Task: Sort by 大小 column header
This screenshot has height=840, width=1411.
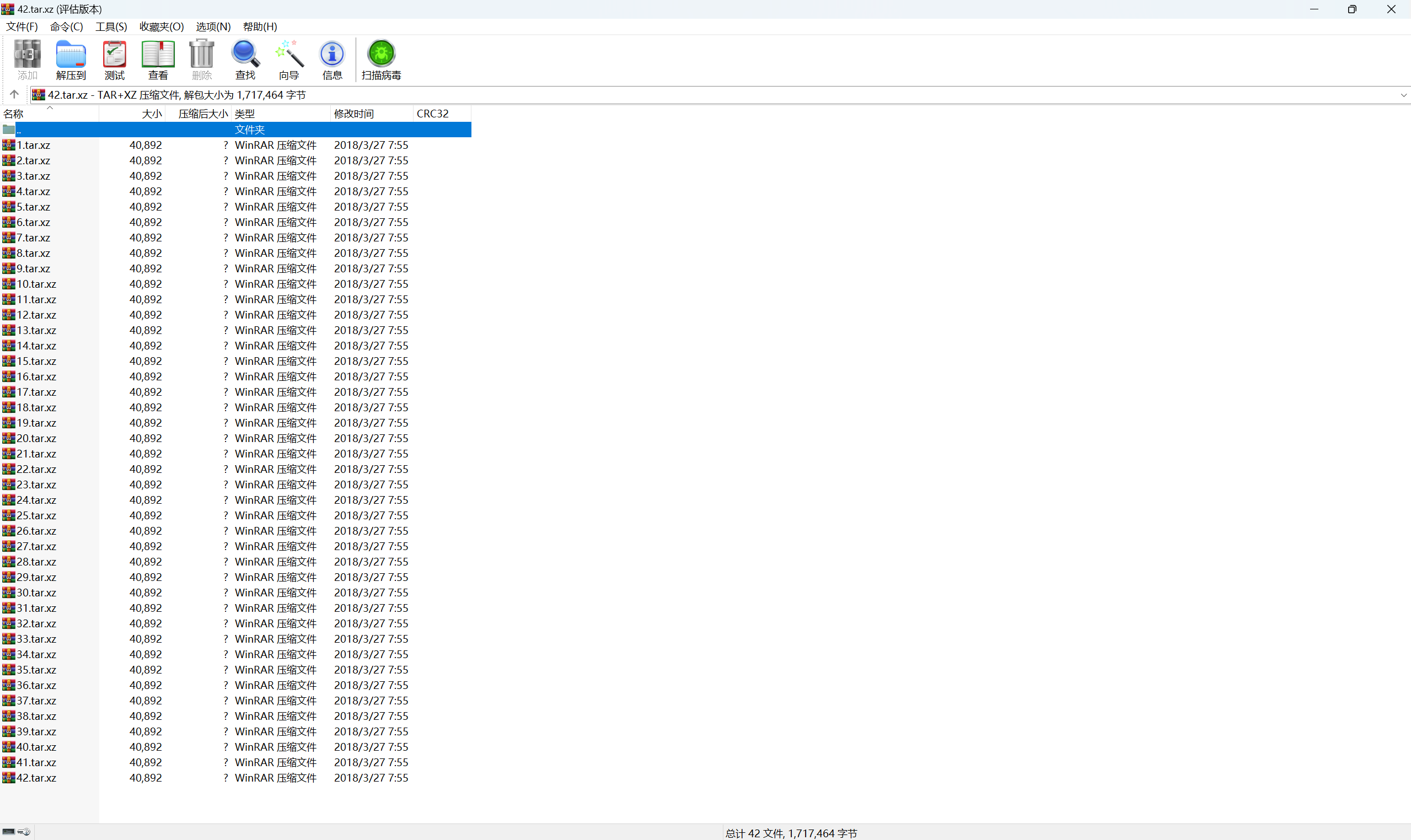Action: pyautogui.click(x=132, y=114)
